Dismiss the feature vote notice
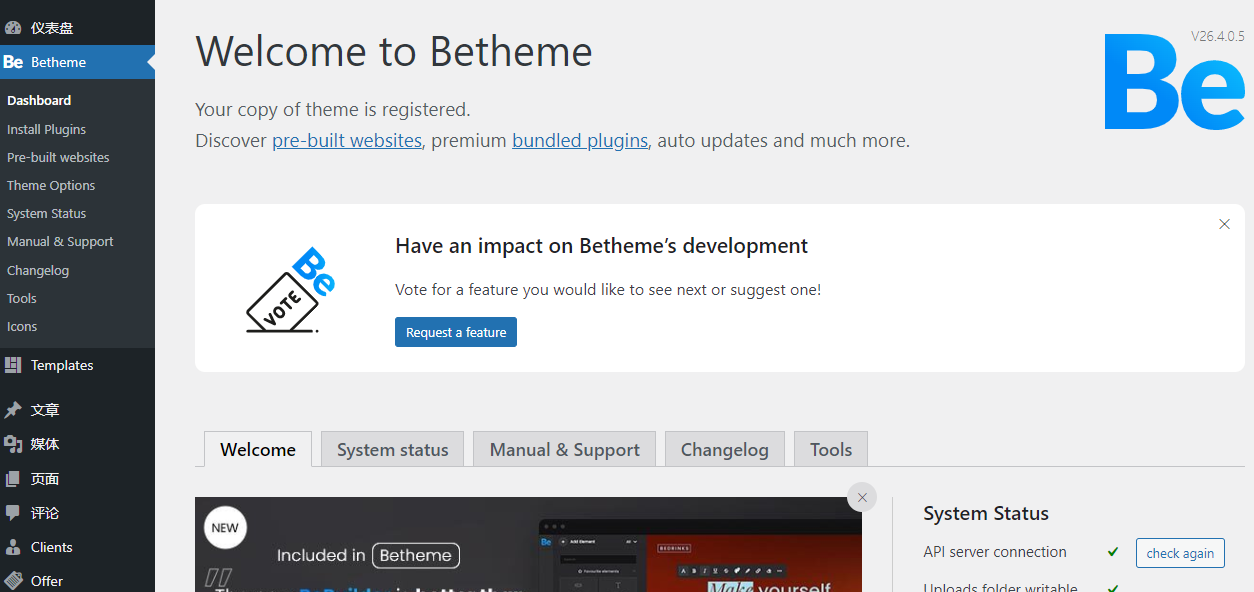 (x=1224, y=224)
